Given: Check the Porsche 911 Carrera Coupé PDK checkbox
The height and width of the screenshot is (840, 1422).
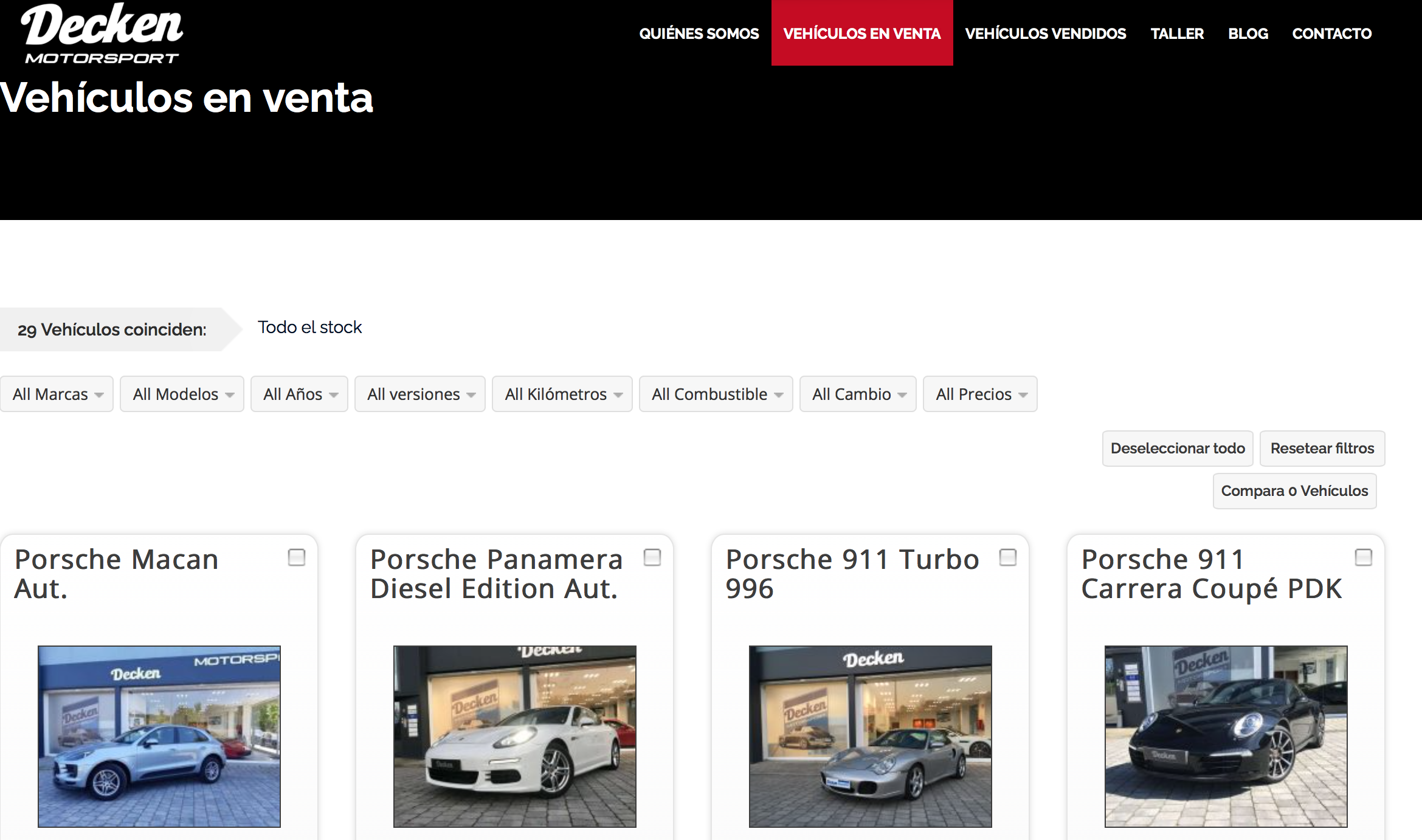Looking at the screenshot, I should (1364, 557).
